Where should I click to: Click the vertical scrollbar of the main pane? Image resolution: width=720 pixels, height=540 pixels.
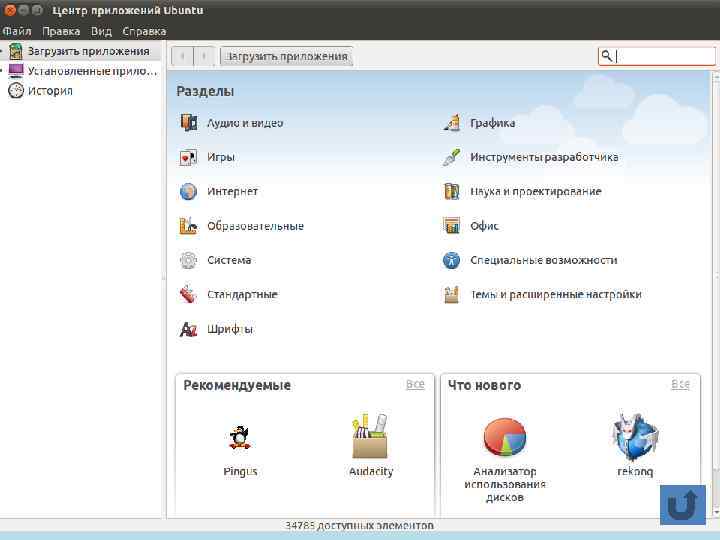[716, 294]
